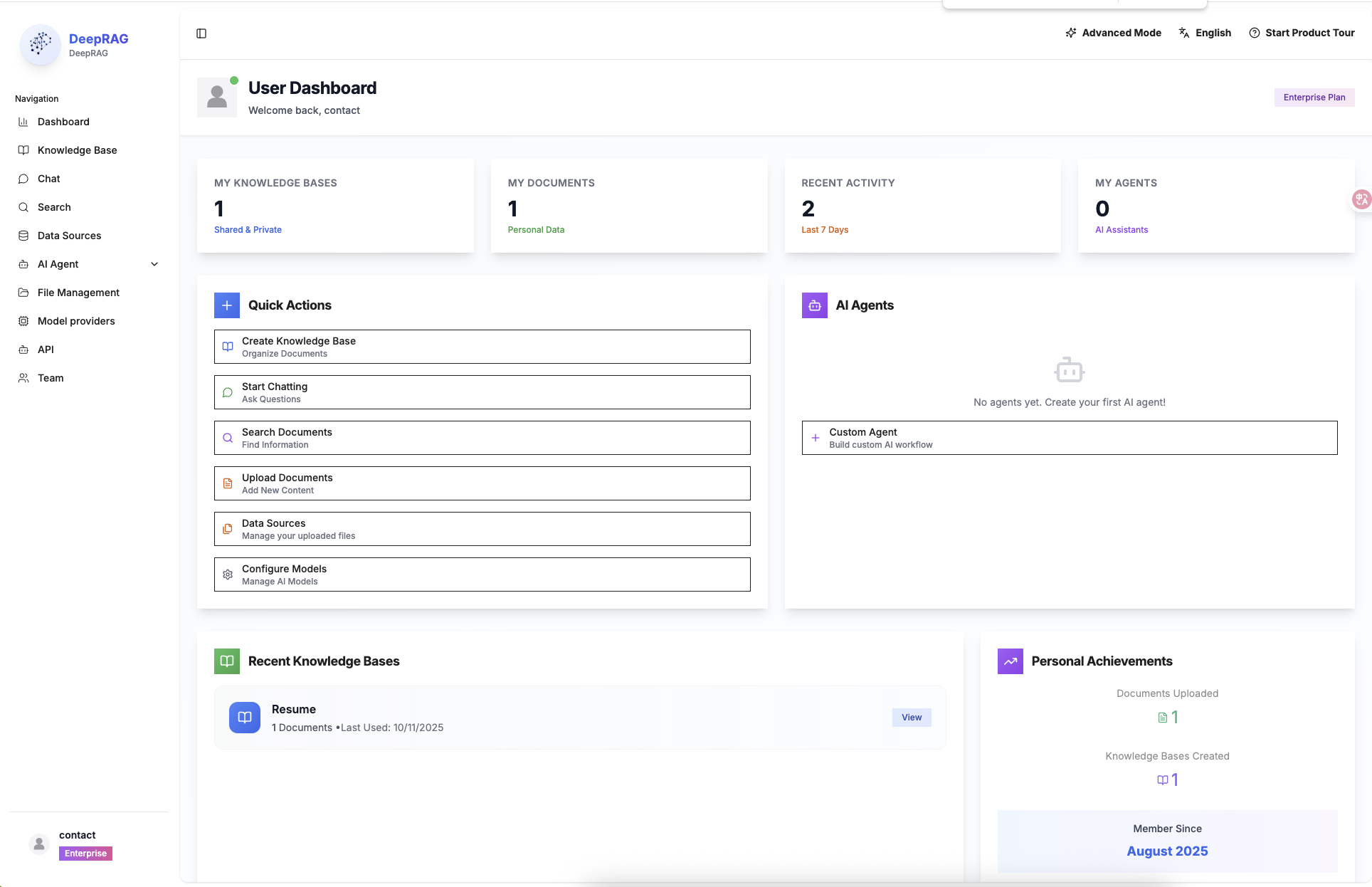1372x887 pixels.
Task: Toggle the sidebar collapse icon
Action: pos(201,33)
